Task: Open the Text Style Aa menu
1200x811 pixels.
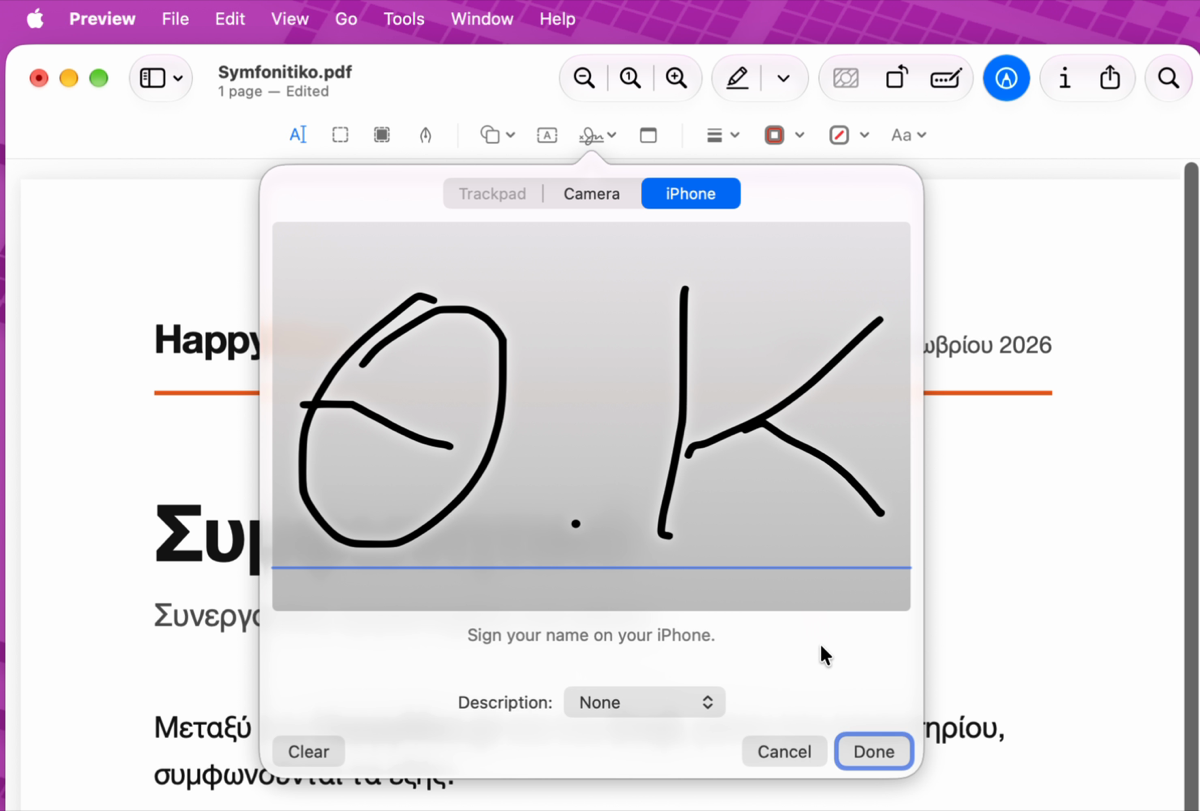Action: click(x=908, y=135)
